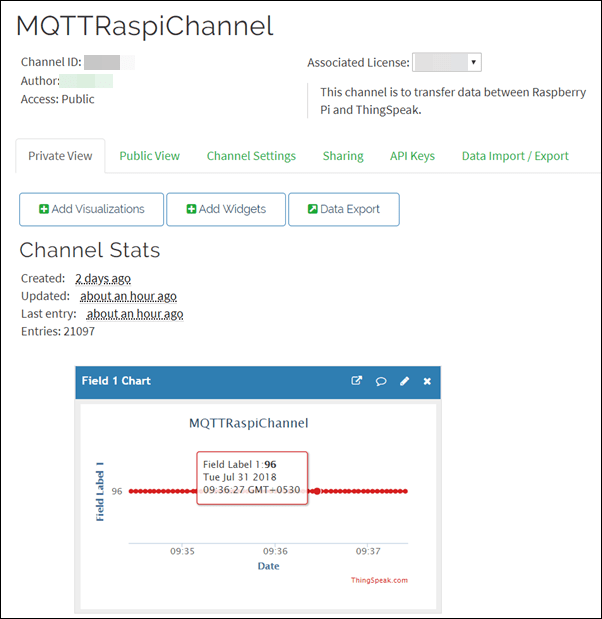
Task: Select the Sharing tab
Action: pyautogui.click(x=343, y=156)
